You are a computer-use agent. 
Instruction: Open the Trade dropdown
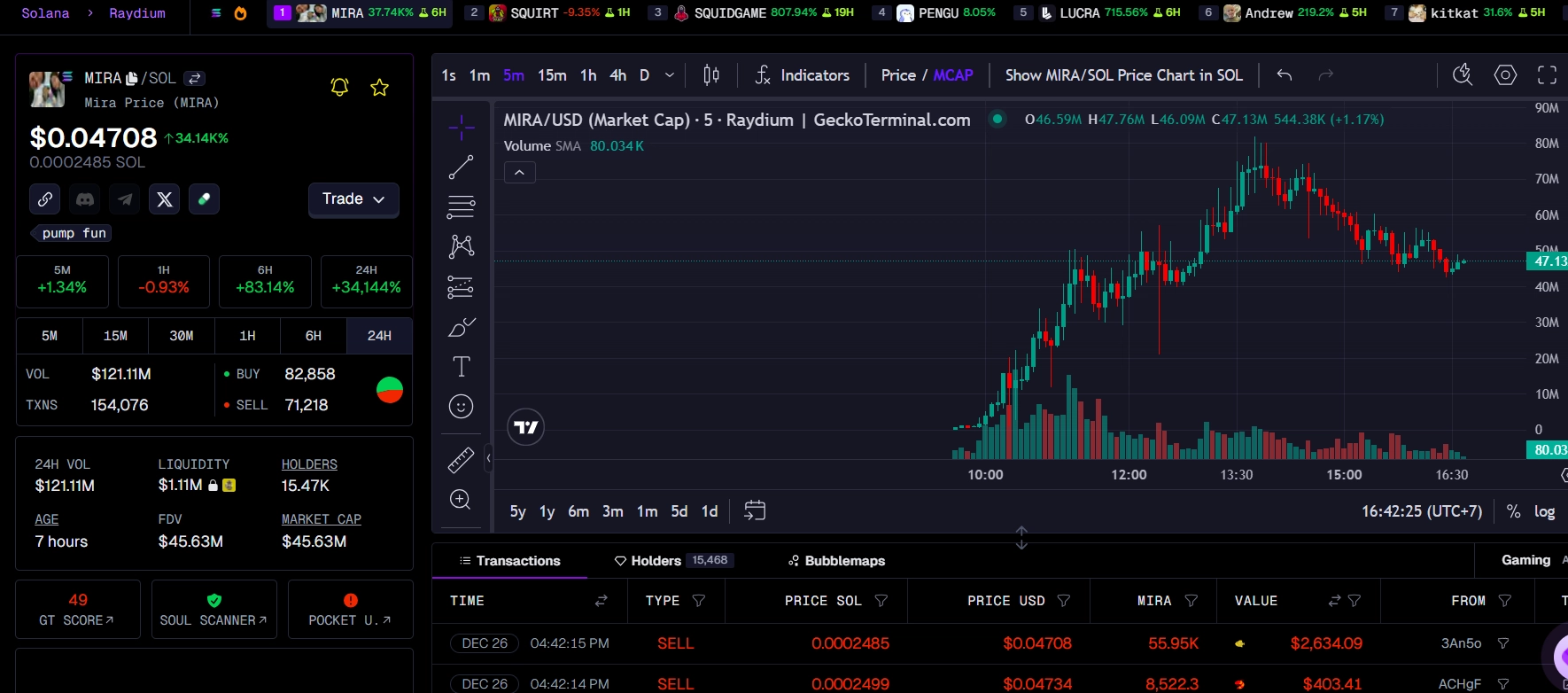click(353, 199)
